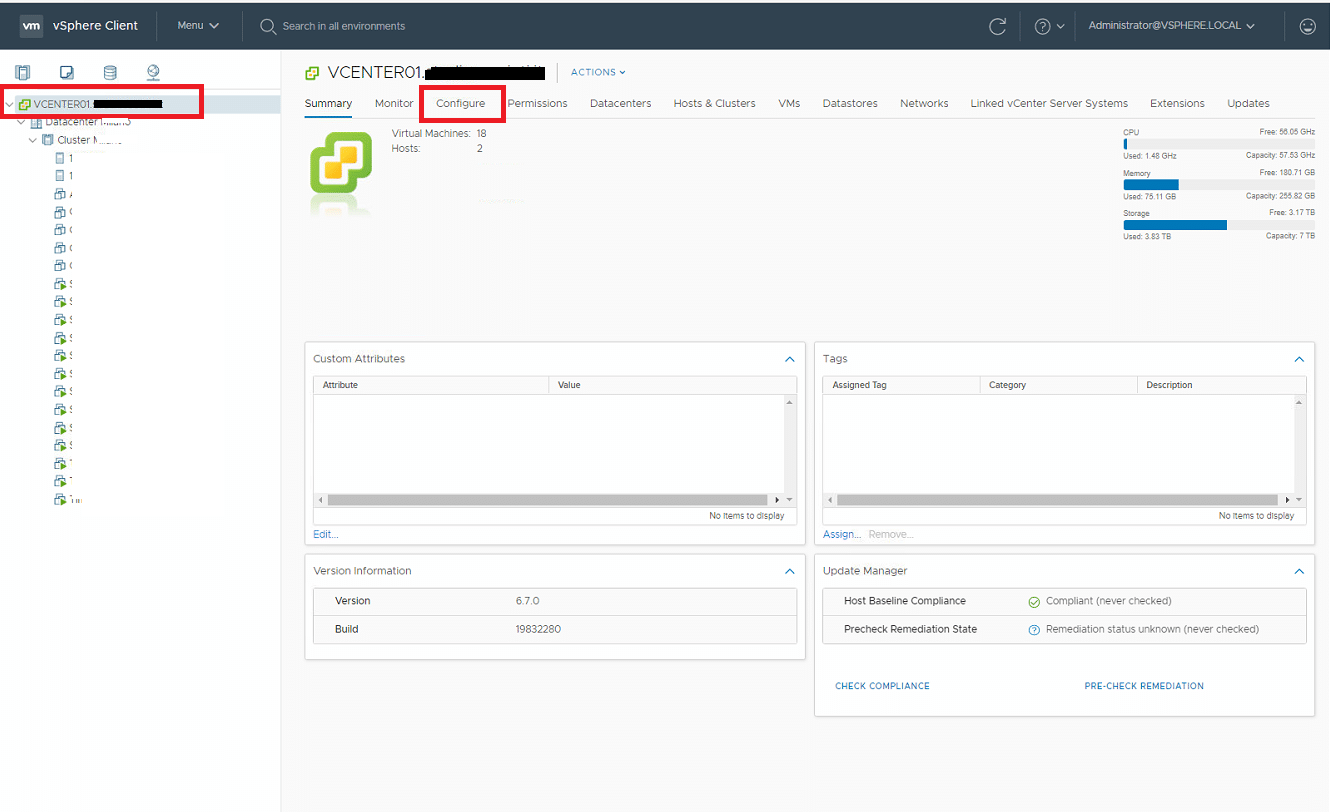Viewport: 1330px width, 812px height.
Task: Open the Administrator@VSPHERE.LOCAL user menu
Action: pyautogui.click(x=1172, y=26)
